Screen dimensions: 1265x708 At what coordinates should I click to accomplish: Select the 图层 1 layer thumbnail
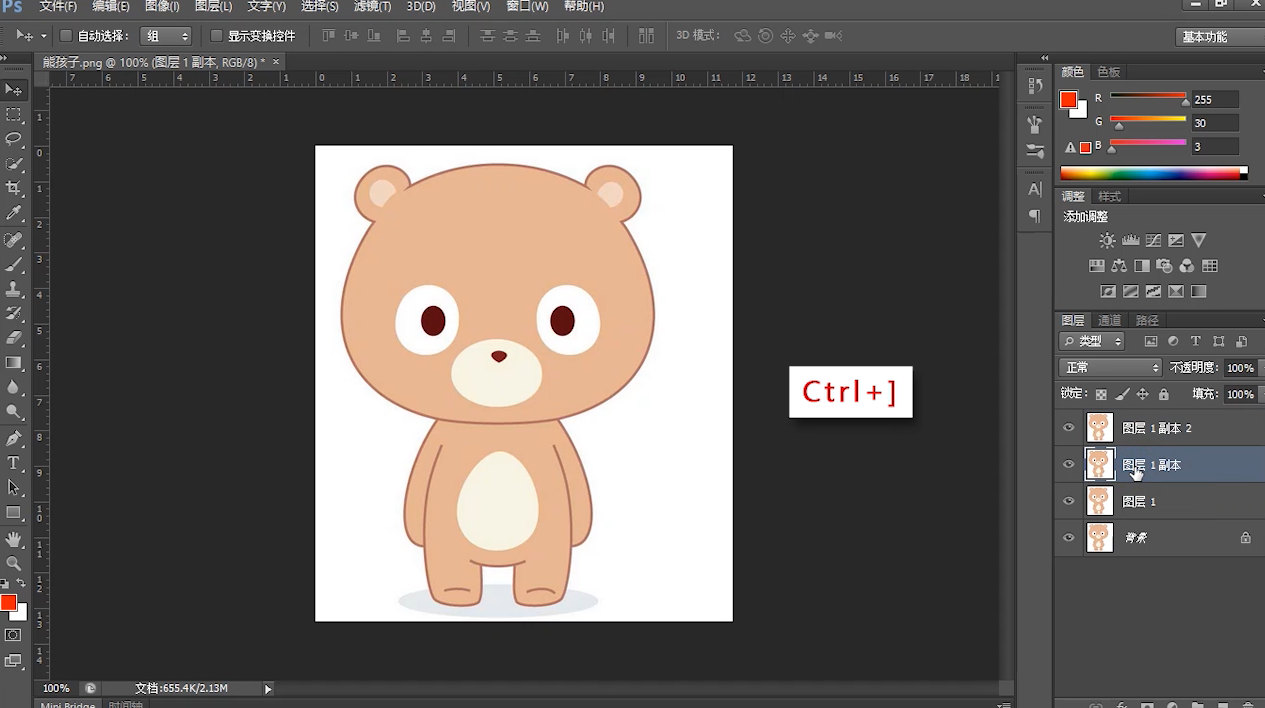[x=1100, y=501]
